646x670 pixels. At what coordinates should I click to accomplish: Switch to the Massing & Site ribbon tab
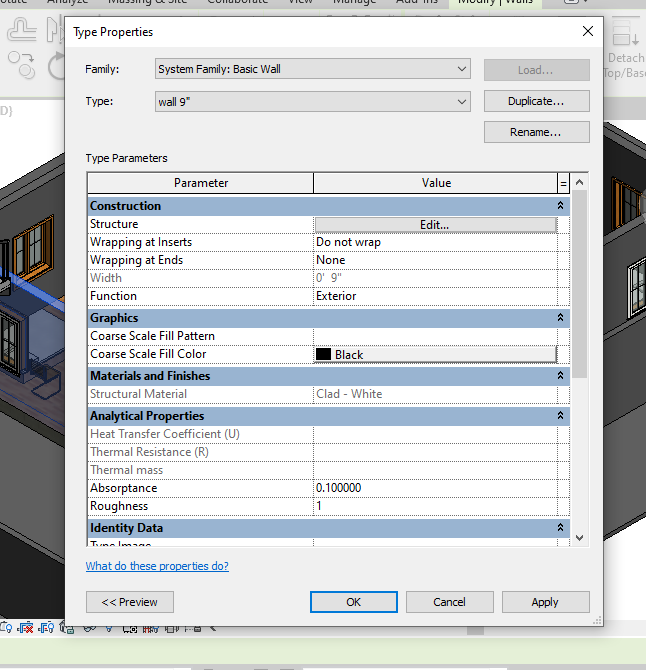147,2
